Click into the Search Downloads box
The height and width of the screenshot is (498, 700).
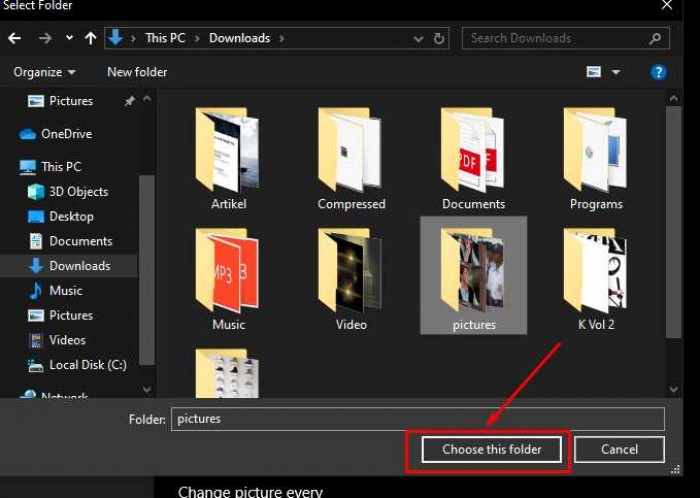coord(566,38)
